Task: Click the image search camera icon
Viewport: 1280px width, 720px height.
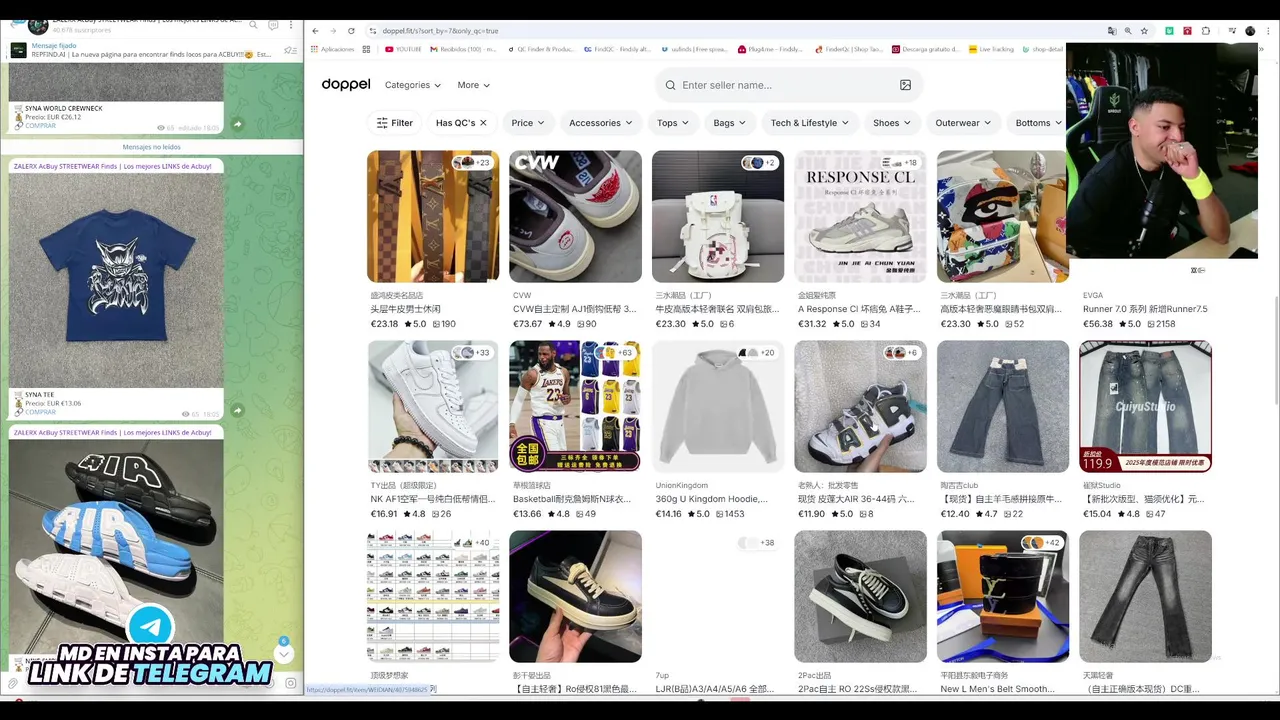Action: pyautogui.click(x=905, y=85)
